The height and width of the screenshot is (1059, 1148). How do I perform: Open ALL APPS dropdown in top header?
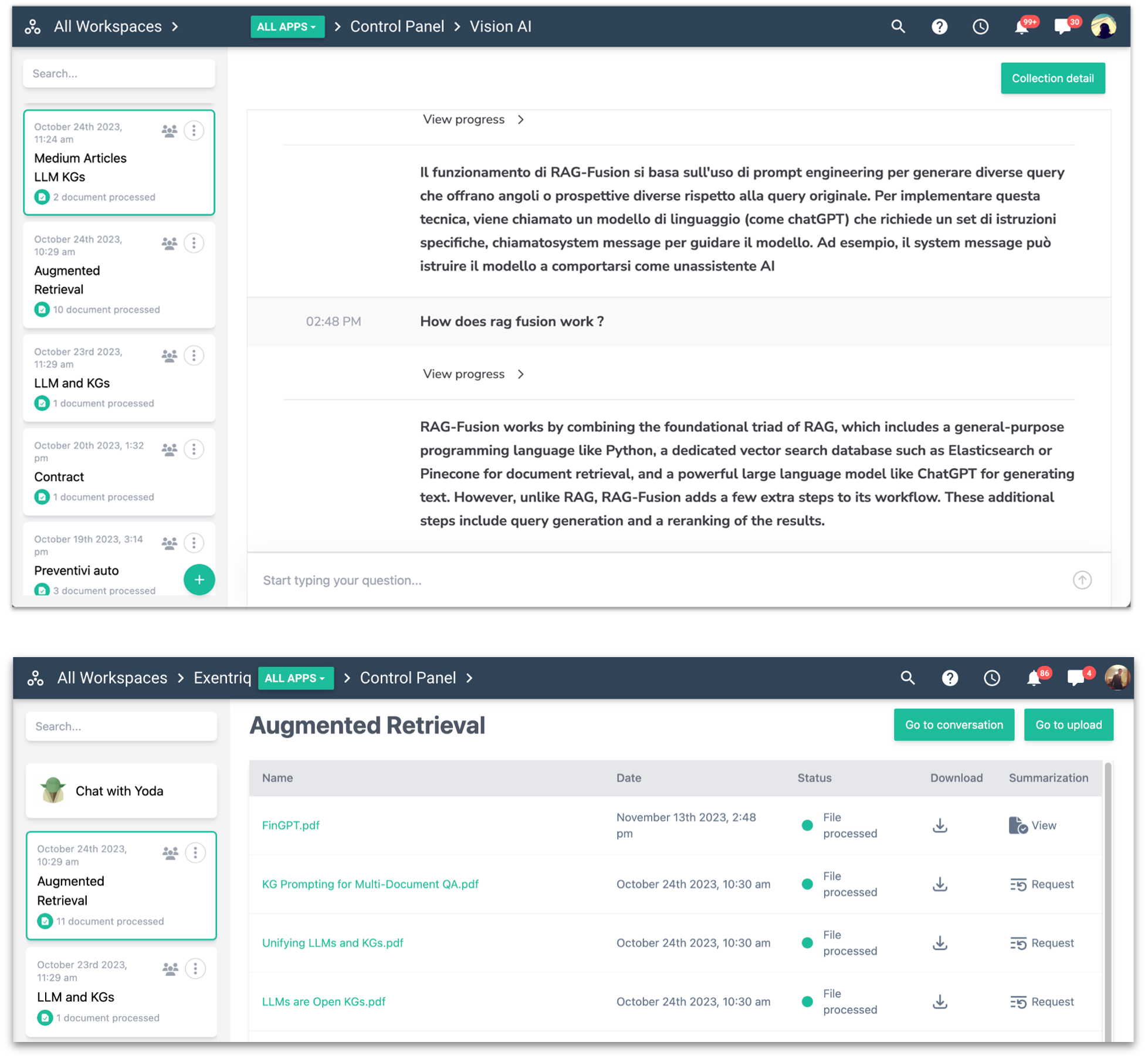(287, 27)
